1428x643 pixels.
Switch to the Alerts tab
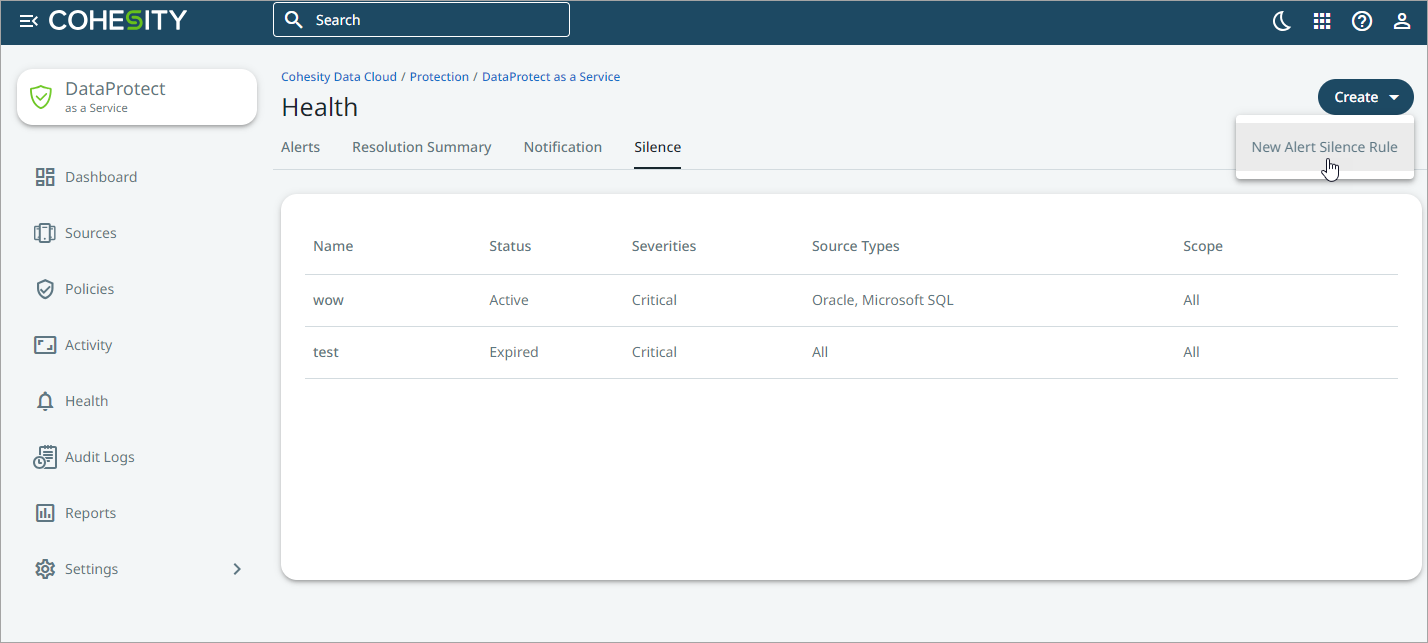(300, 147)
